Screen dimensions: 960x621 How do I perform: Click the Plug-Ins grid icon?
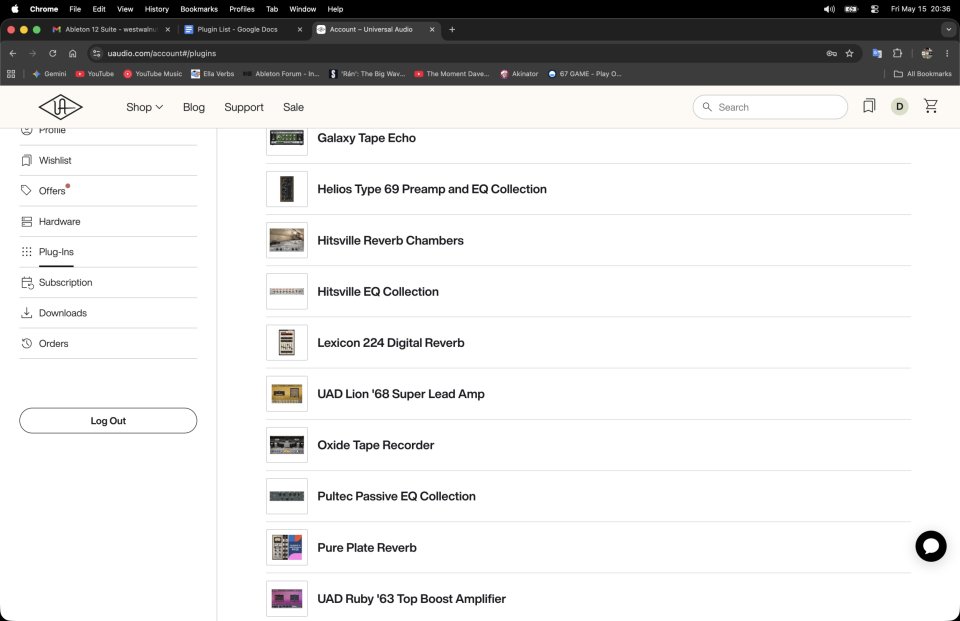(x=26, y=252)
